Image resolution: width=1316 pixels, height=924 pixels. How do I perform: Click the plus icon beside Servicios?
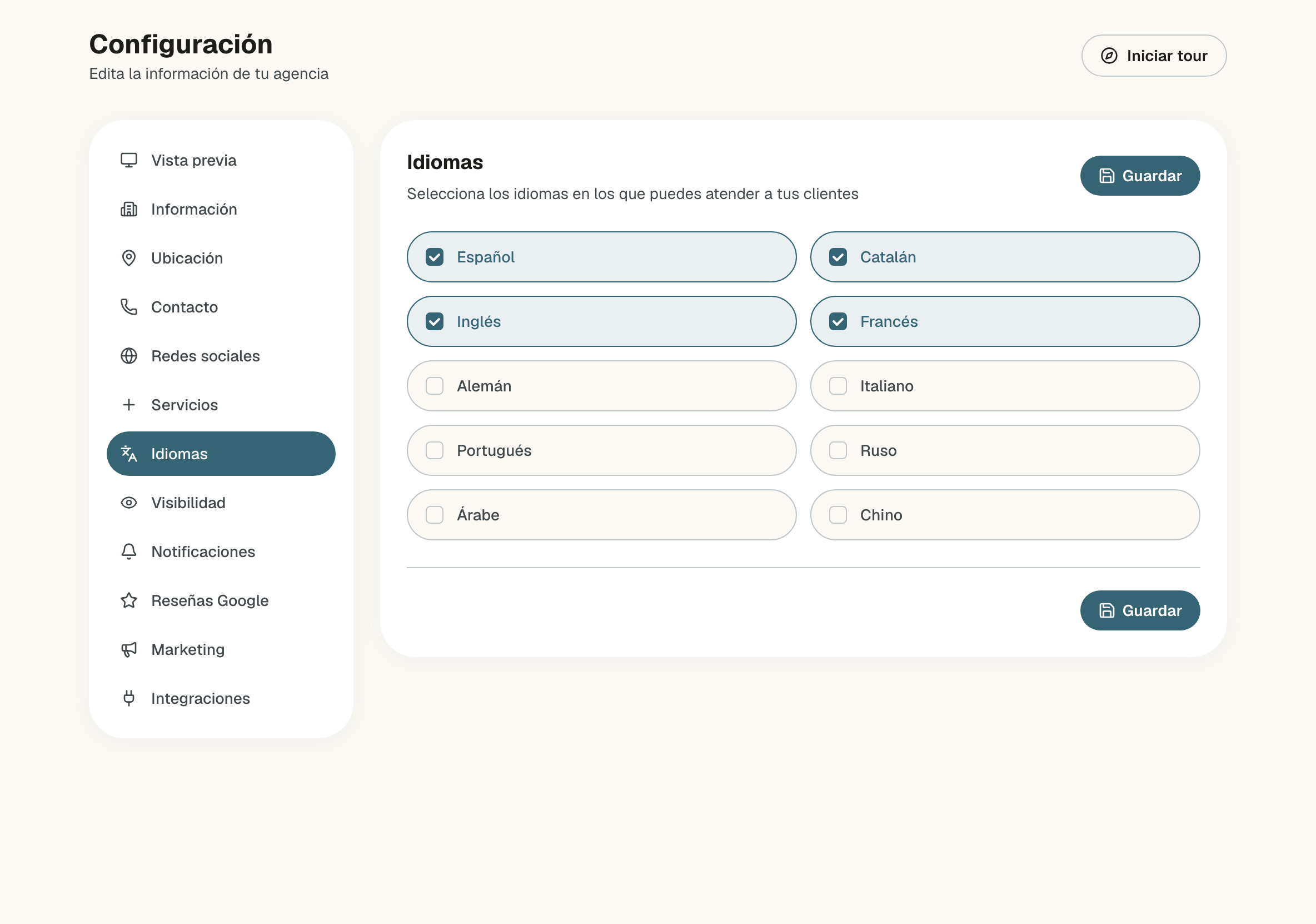pos(129,405)
